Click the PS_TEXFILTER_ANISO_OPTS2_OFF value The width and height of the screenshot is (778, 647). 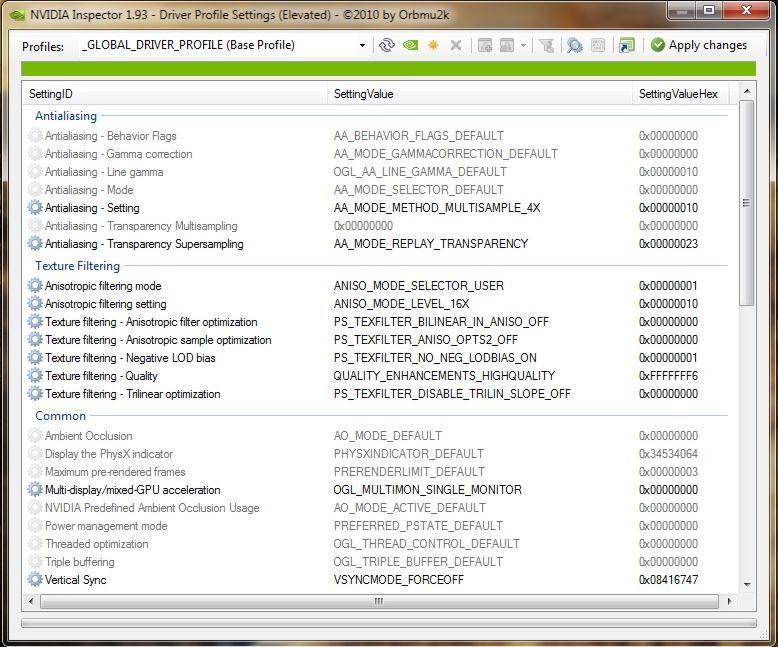(x=425, y=339)
